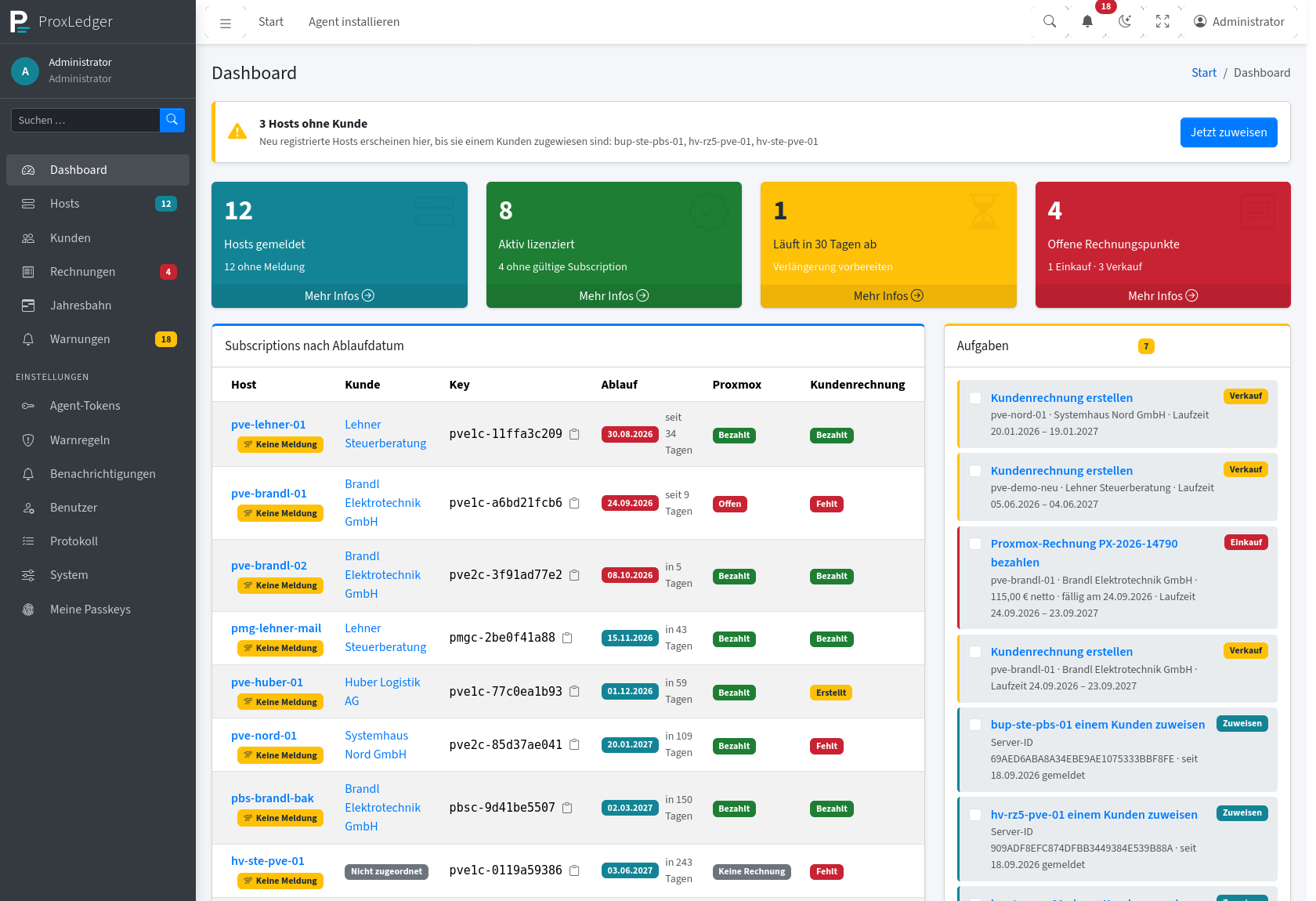The width and height of the screenshot is (1316, 901).
Task: Copy key pve2c-85d37ae041 to clipboard
Action: tap(574, 744)
